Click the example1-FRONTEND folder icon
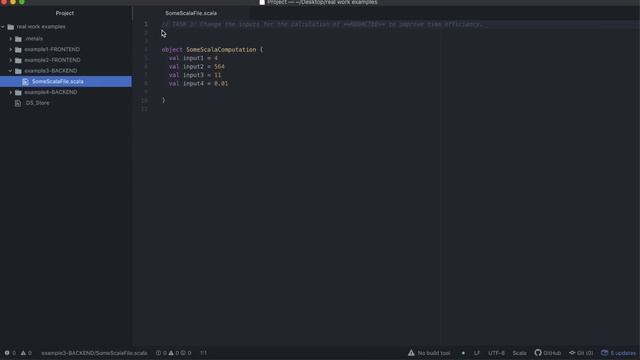This screenshot has height=360, width=640. [18, 49]
